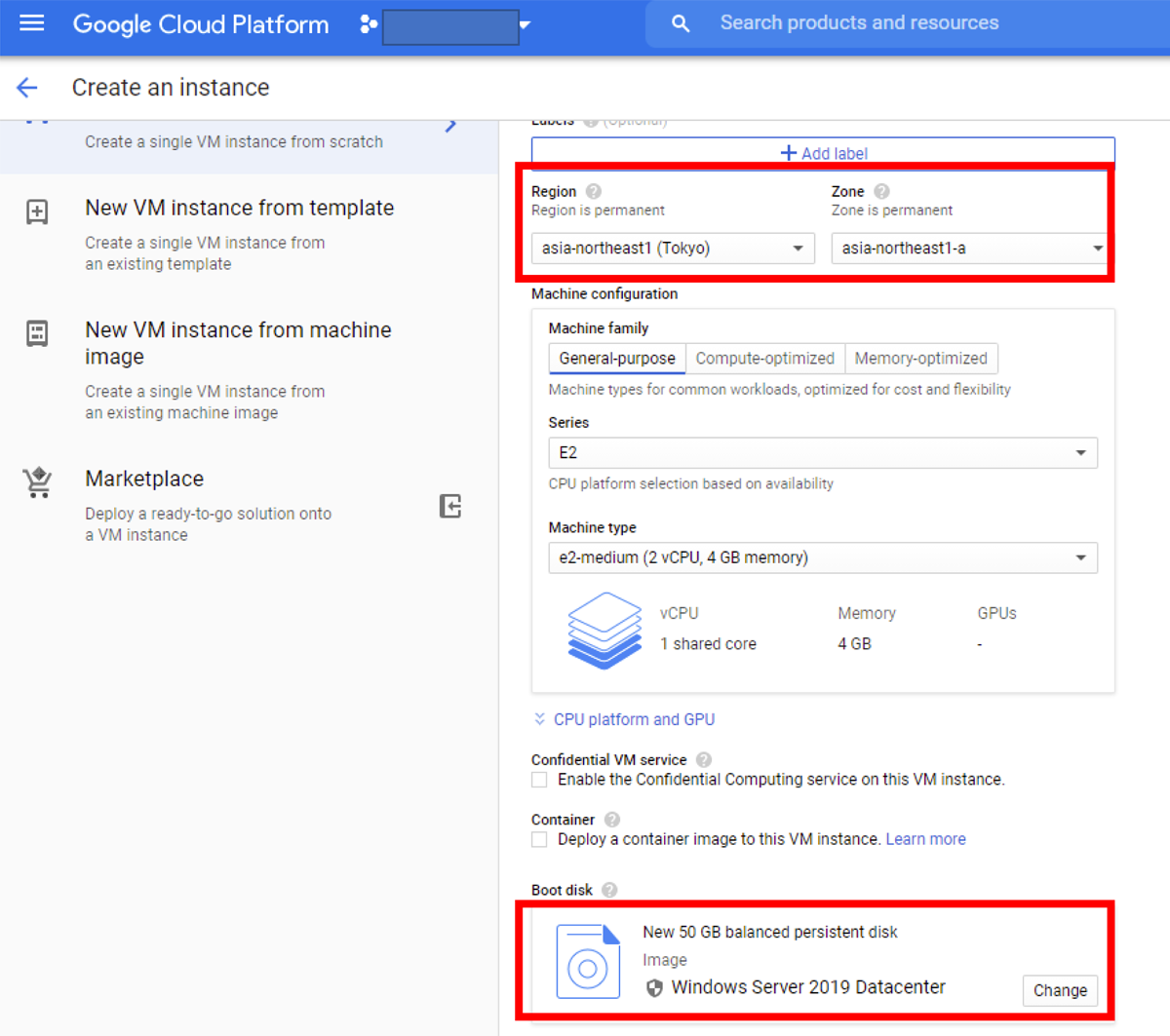This screenshot has height=1036, width=1170.
Task: Open the Machine type e2-medium dropdown
Action: 823,557
